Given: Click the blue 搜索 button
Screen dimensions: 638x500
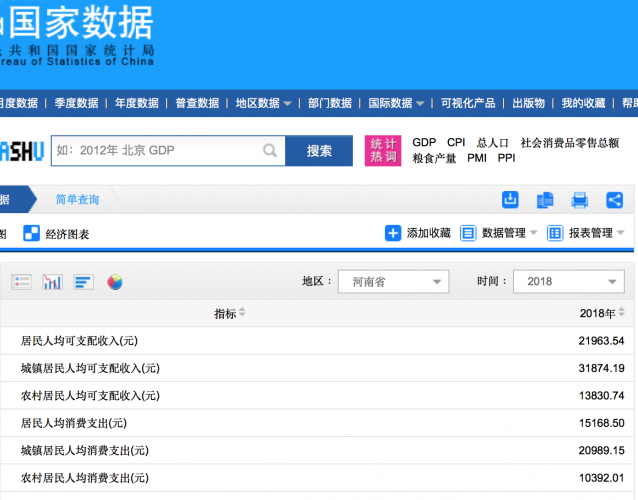Looking at the screenshot, I should tap(319, 151).
